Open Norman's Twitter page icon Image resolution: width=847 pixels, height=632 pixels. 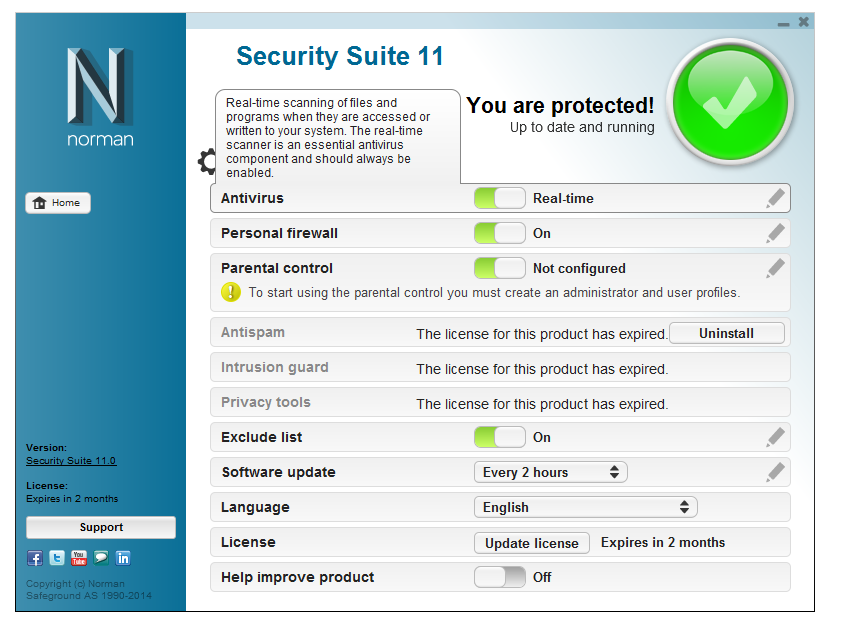[x=57, y=558]
